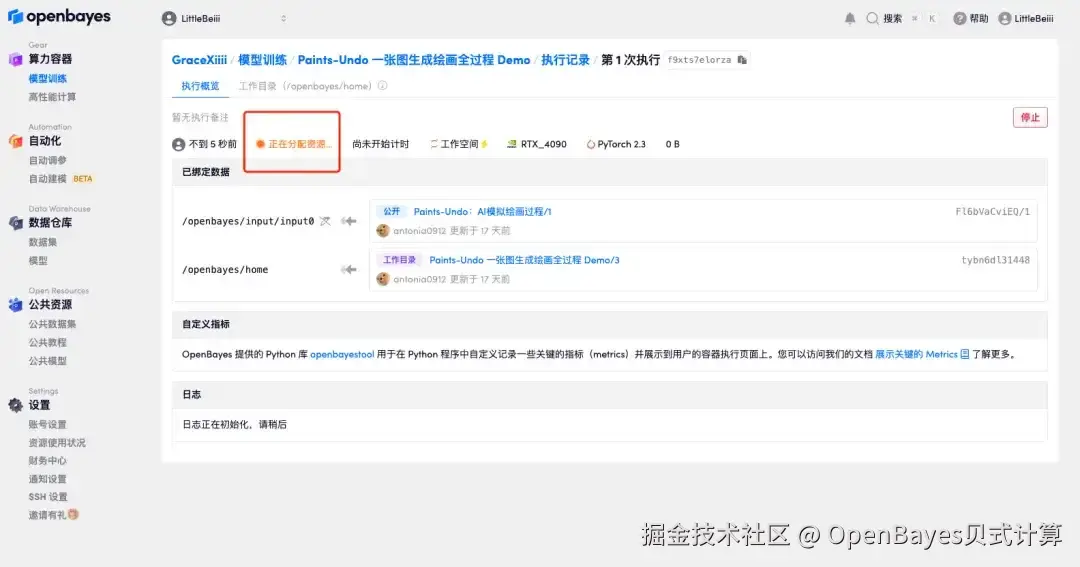Click the unbind icon next to /openbayes/input/input0
Image resolution: width=1080 pixels, height=567 pixels.
click(325, 221)
